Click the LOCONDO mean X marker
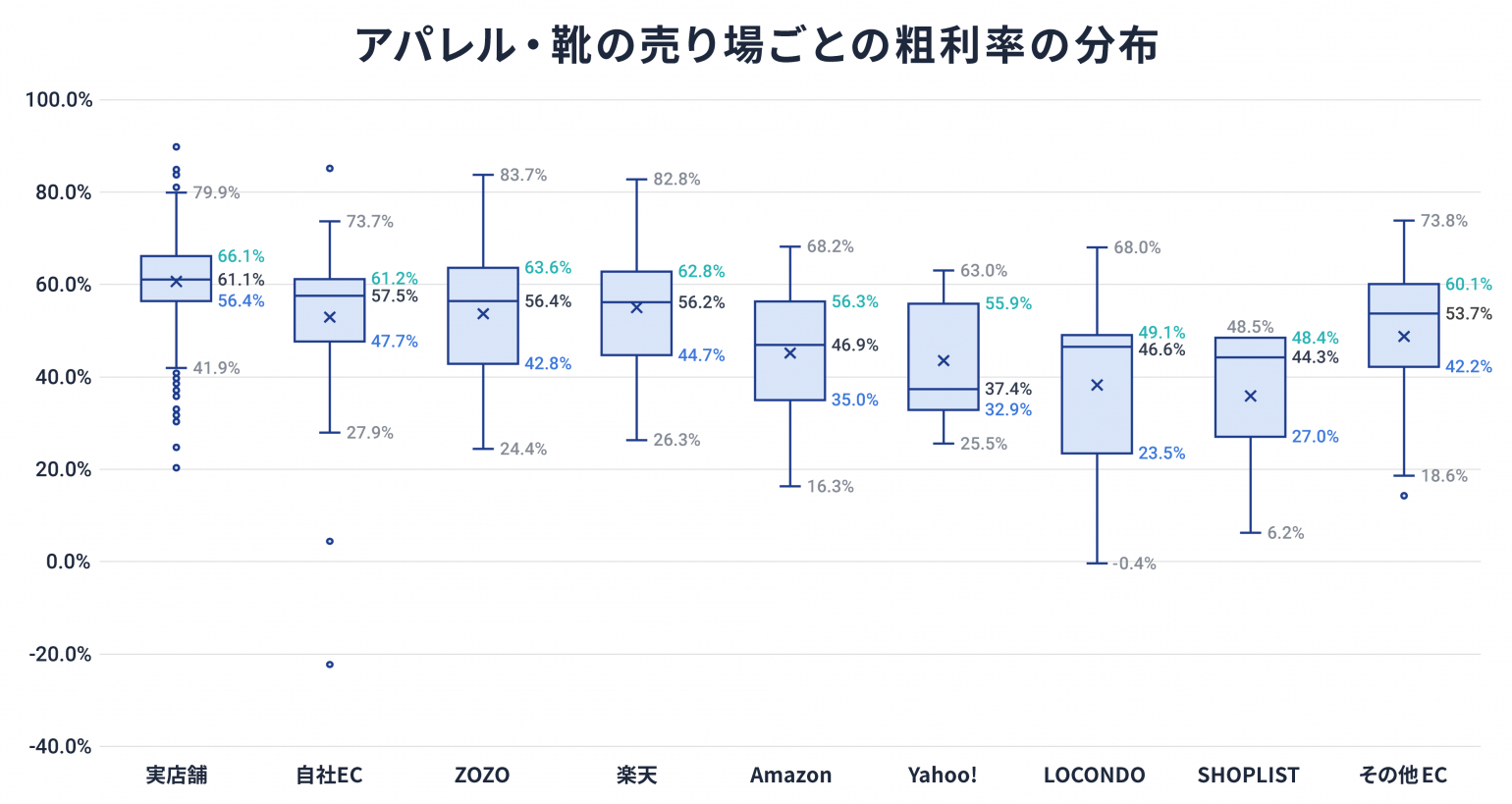 (1098, 386)
